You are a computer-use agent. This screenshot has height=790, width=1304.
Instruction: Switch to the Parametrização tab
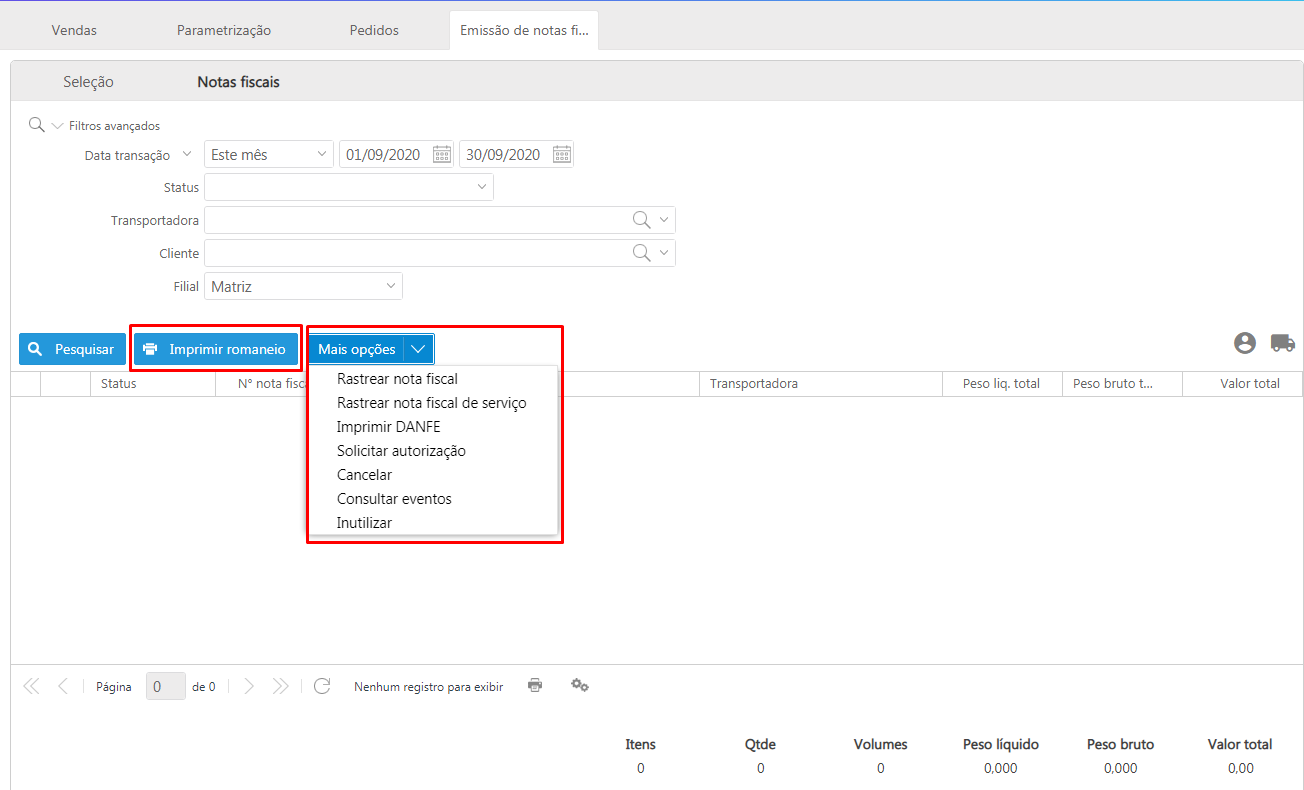[x=224, y=30]
